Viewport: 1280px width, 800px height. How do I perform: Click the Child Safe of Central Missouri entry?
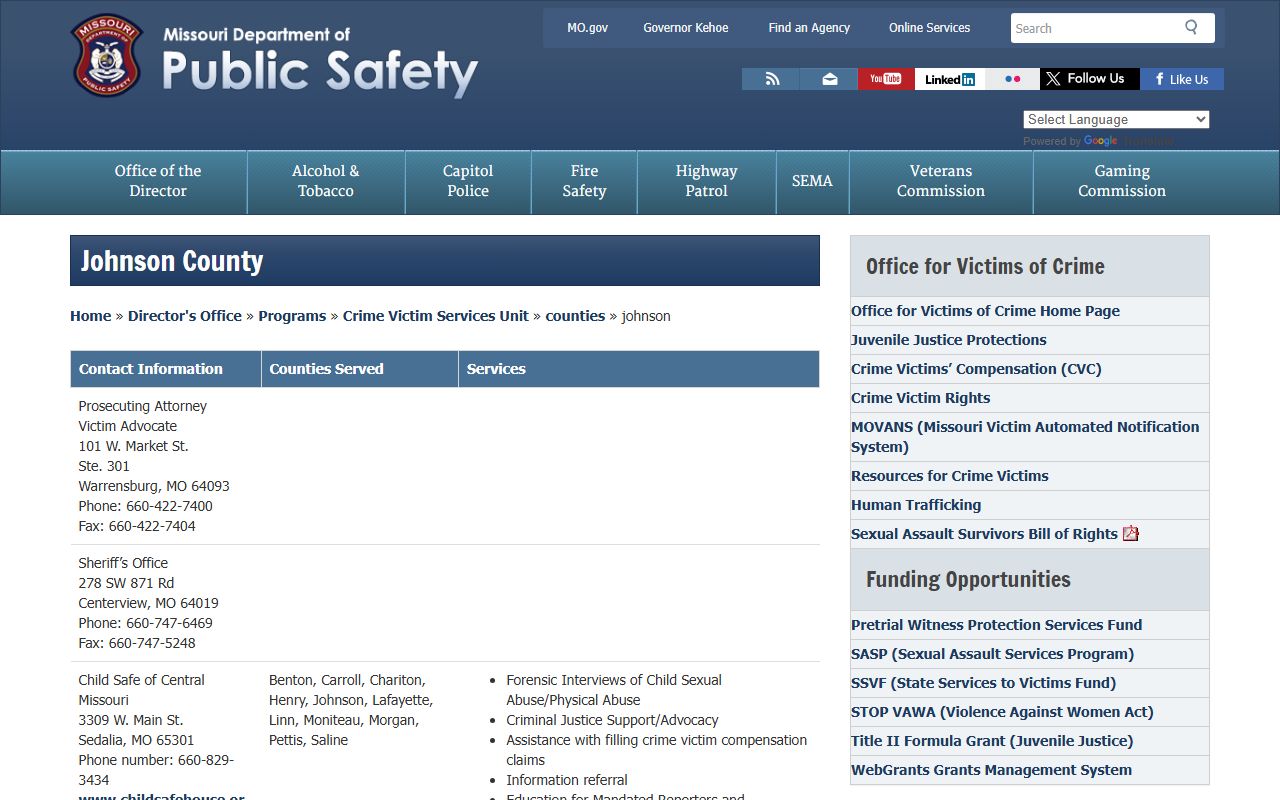(142, 690)
